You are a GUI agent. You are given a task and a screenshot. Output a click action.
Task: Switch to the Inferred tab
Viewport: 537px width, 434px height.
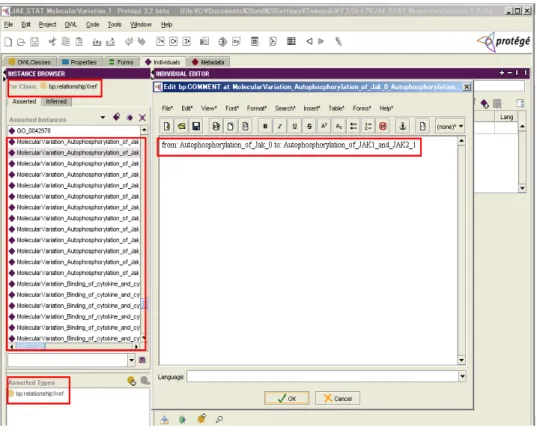[56, 101]
